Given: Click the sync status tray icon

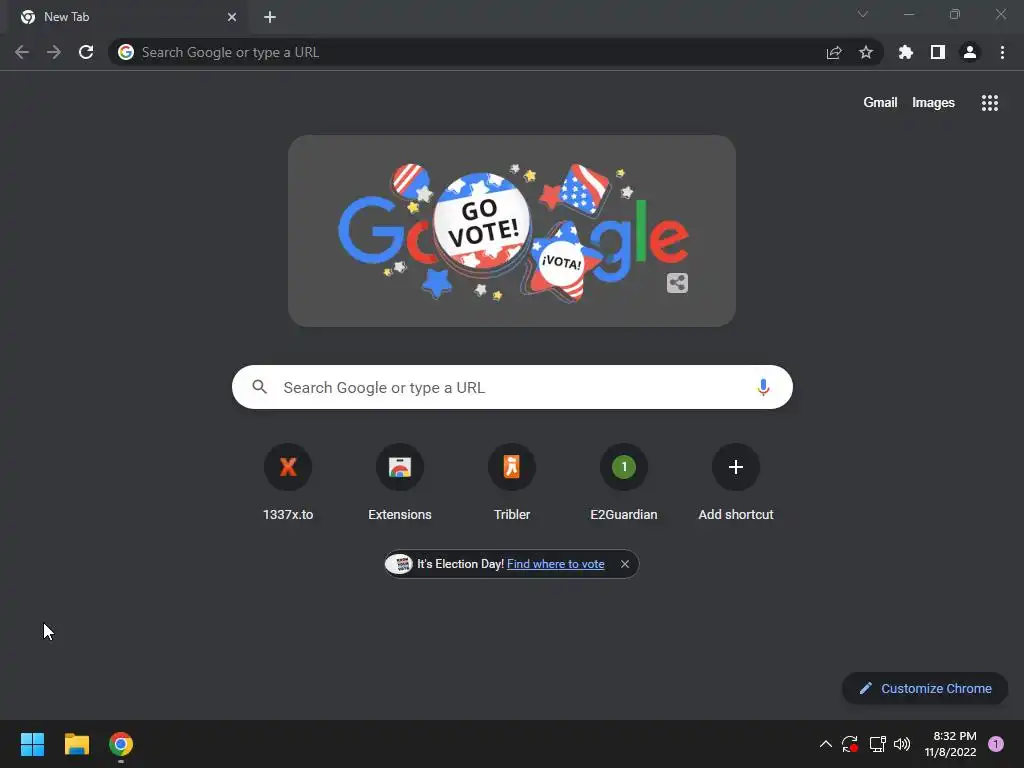Looking at the screenshot, I should point(850,744).
